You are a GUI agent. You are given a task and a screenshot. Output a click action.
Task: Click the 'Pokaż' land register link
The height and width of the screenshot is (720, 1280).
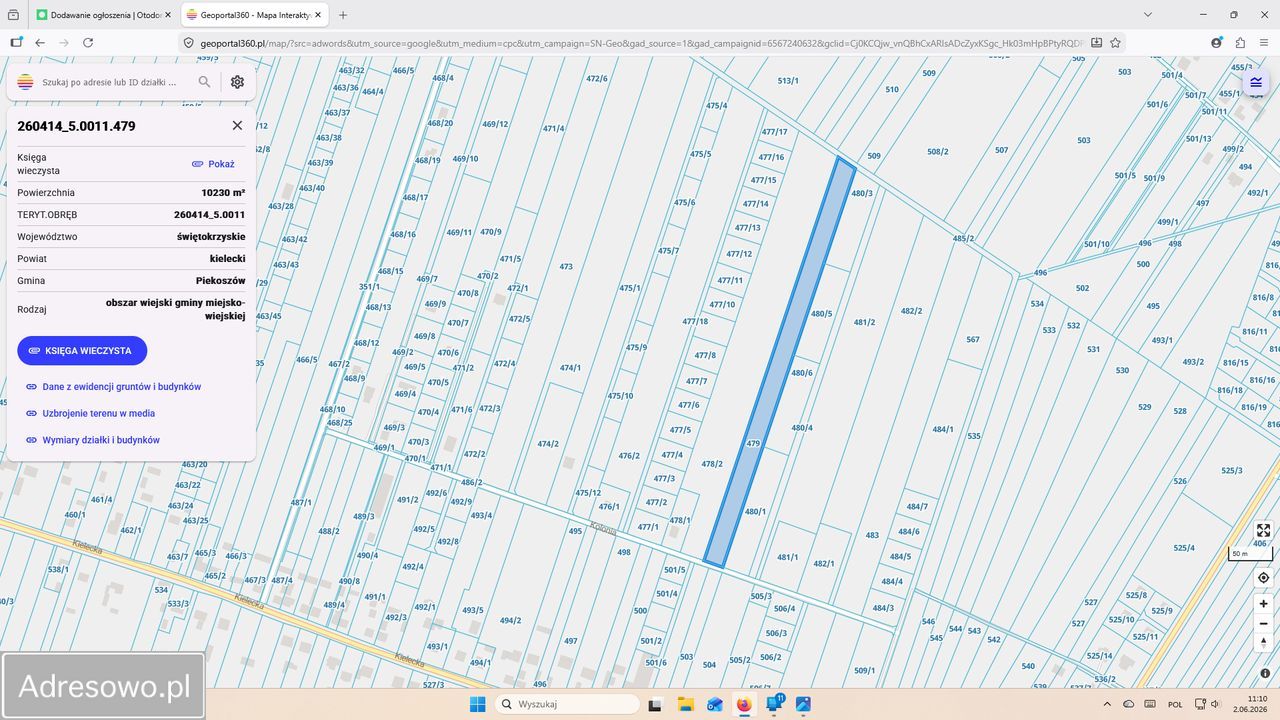213,164
